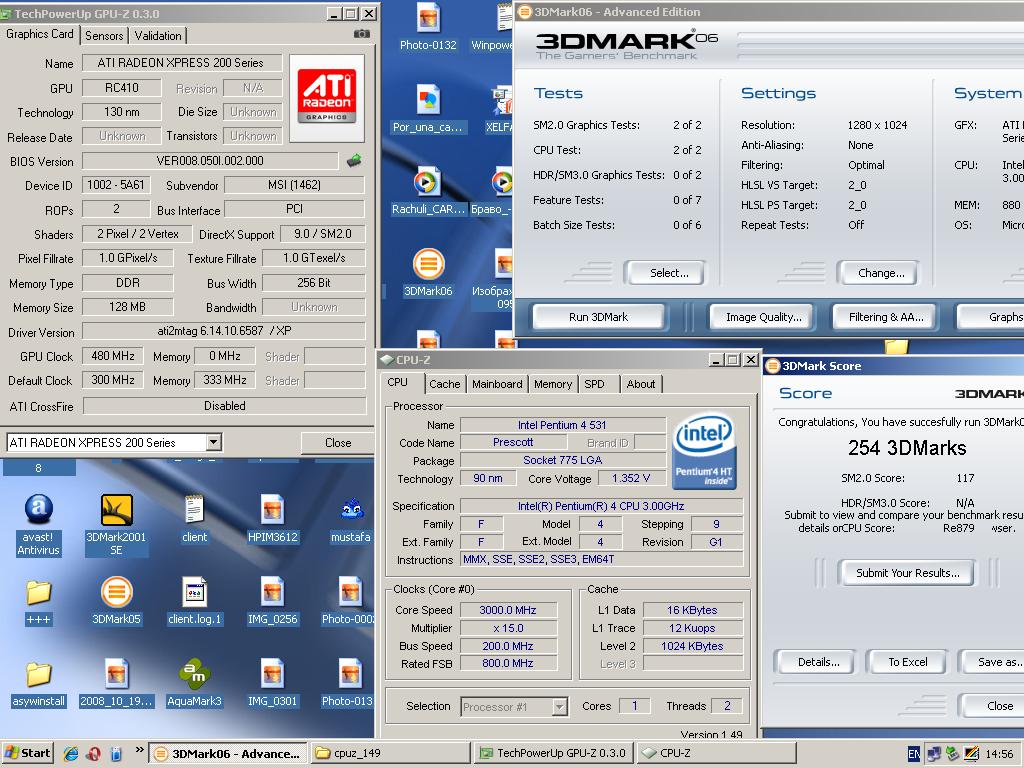Click the taskbar clock showing 14:56
The height and width of the screenshot is (768, 1024).
[x=999, y=754]
